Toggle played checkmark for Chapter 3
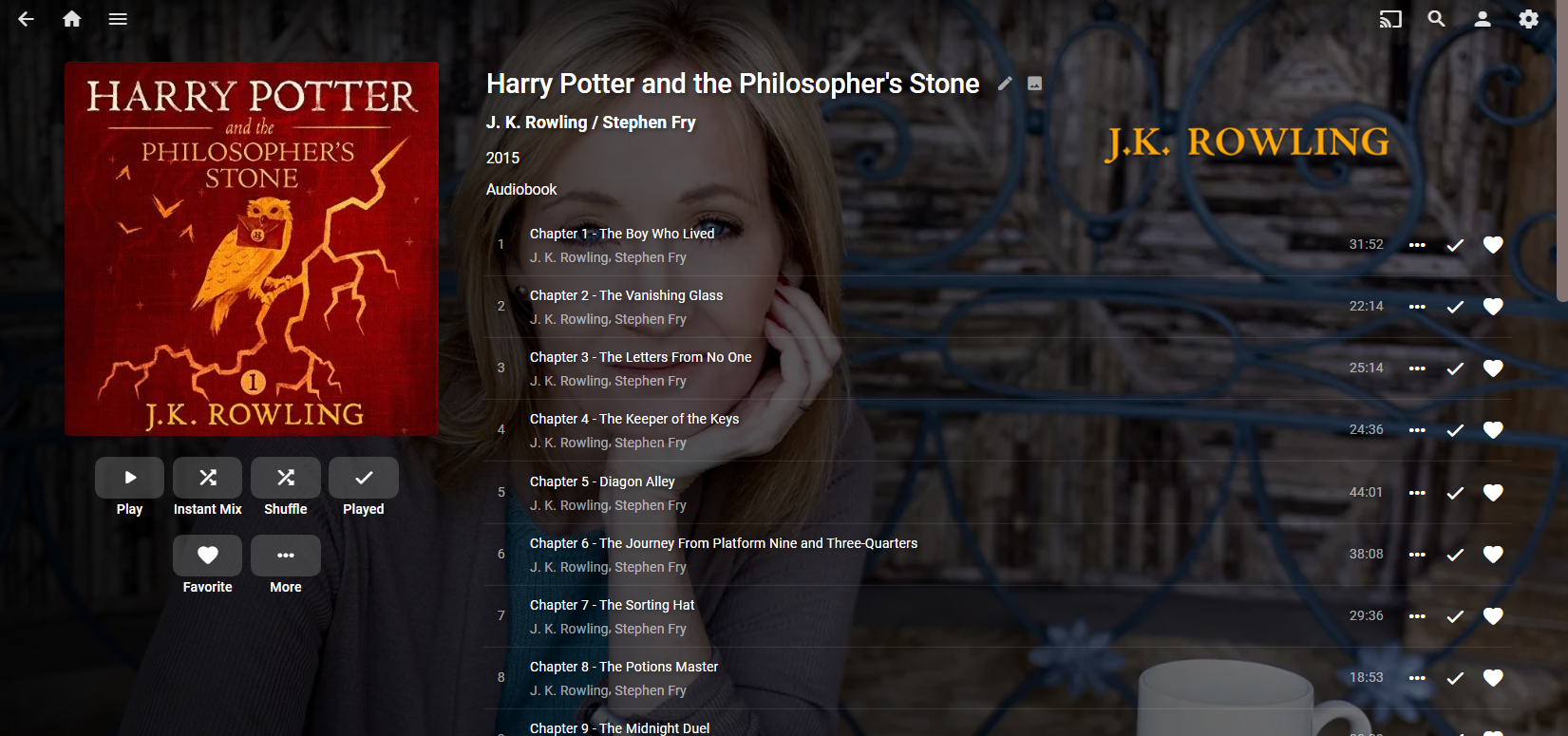1568x736 pixels. click(1455, 368)
